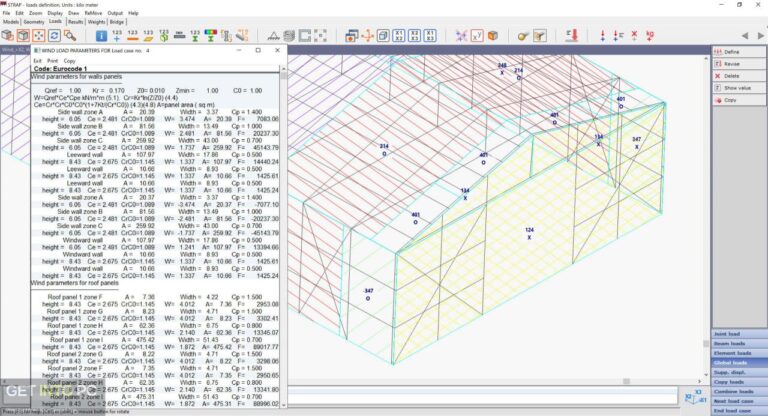Click the orange crossed-arrows rotate icon

click(367, 35)
